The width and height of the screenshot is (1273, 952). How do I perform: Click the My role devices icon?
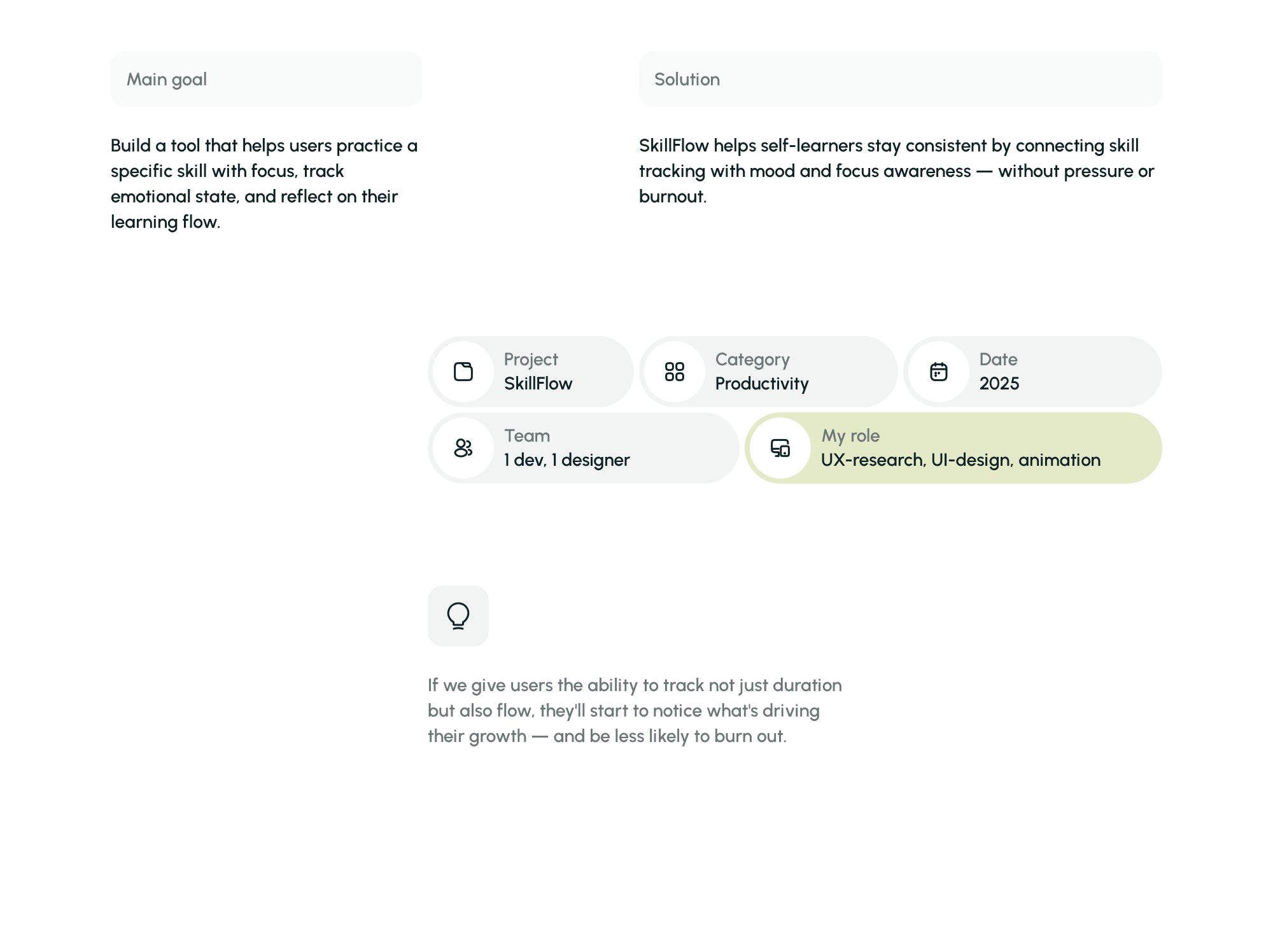click(780, 448)
